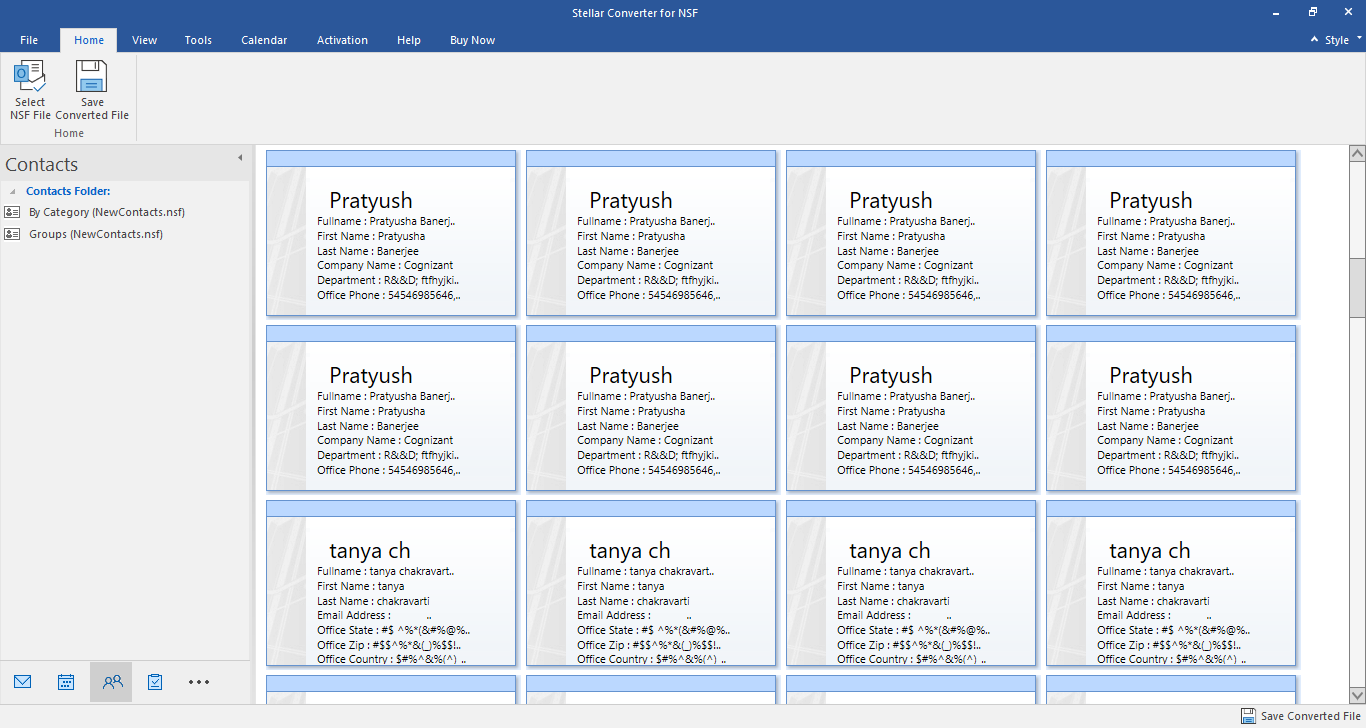Viewport: 1366px width, 728px height.
Task: Open the Buy Now tab
Action: [x=473, y=40]
